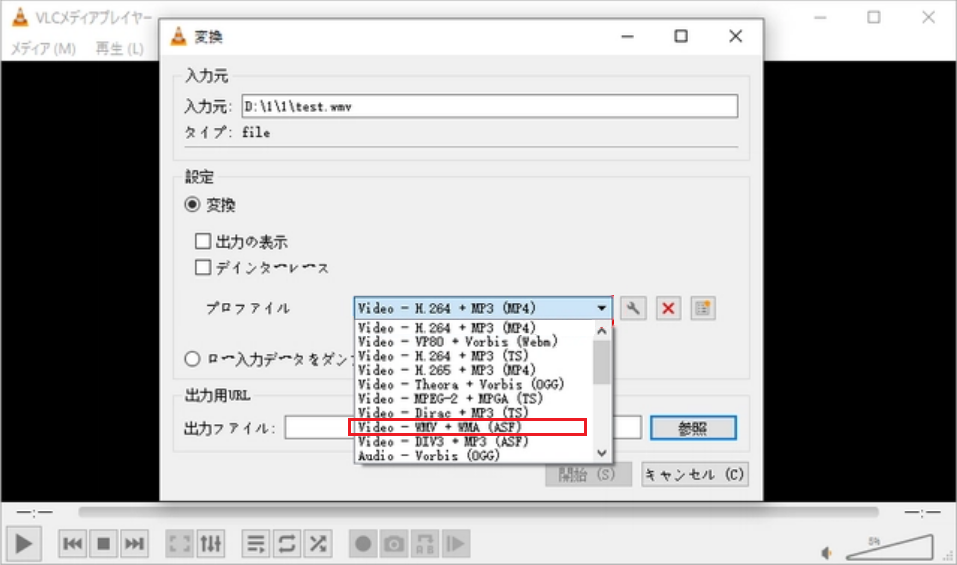
Task: Click profile list scrollbar down arrow
Action: 602,453
